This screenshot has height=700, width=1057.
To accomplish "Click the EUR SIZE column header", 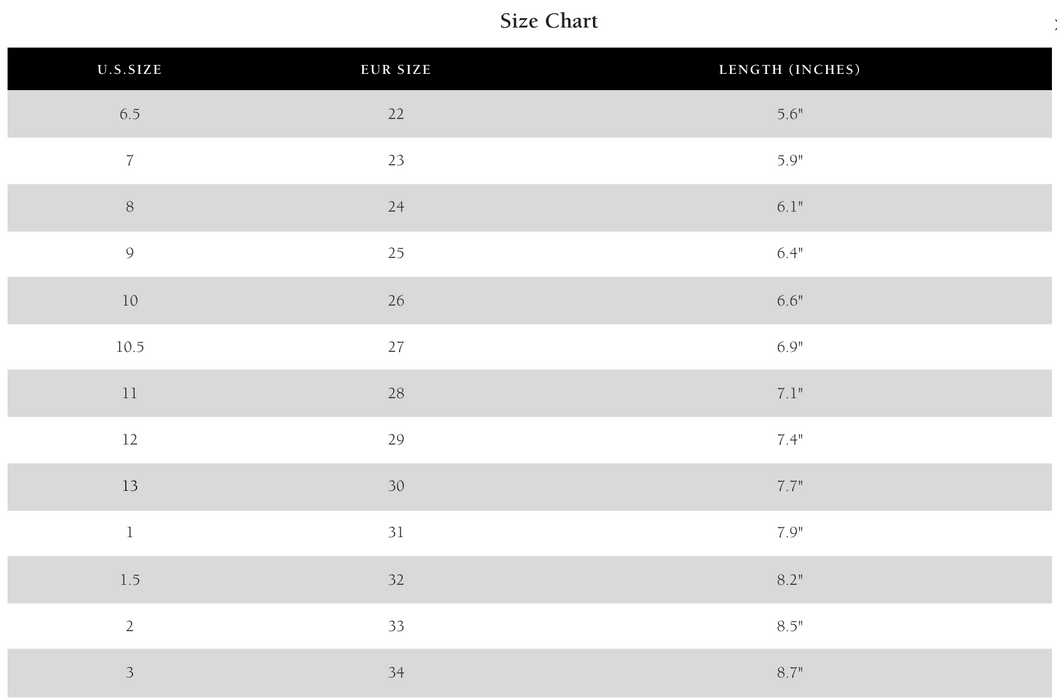I will click(396, 70).
